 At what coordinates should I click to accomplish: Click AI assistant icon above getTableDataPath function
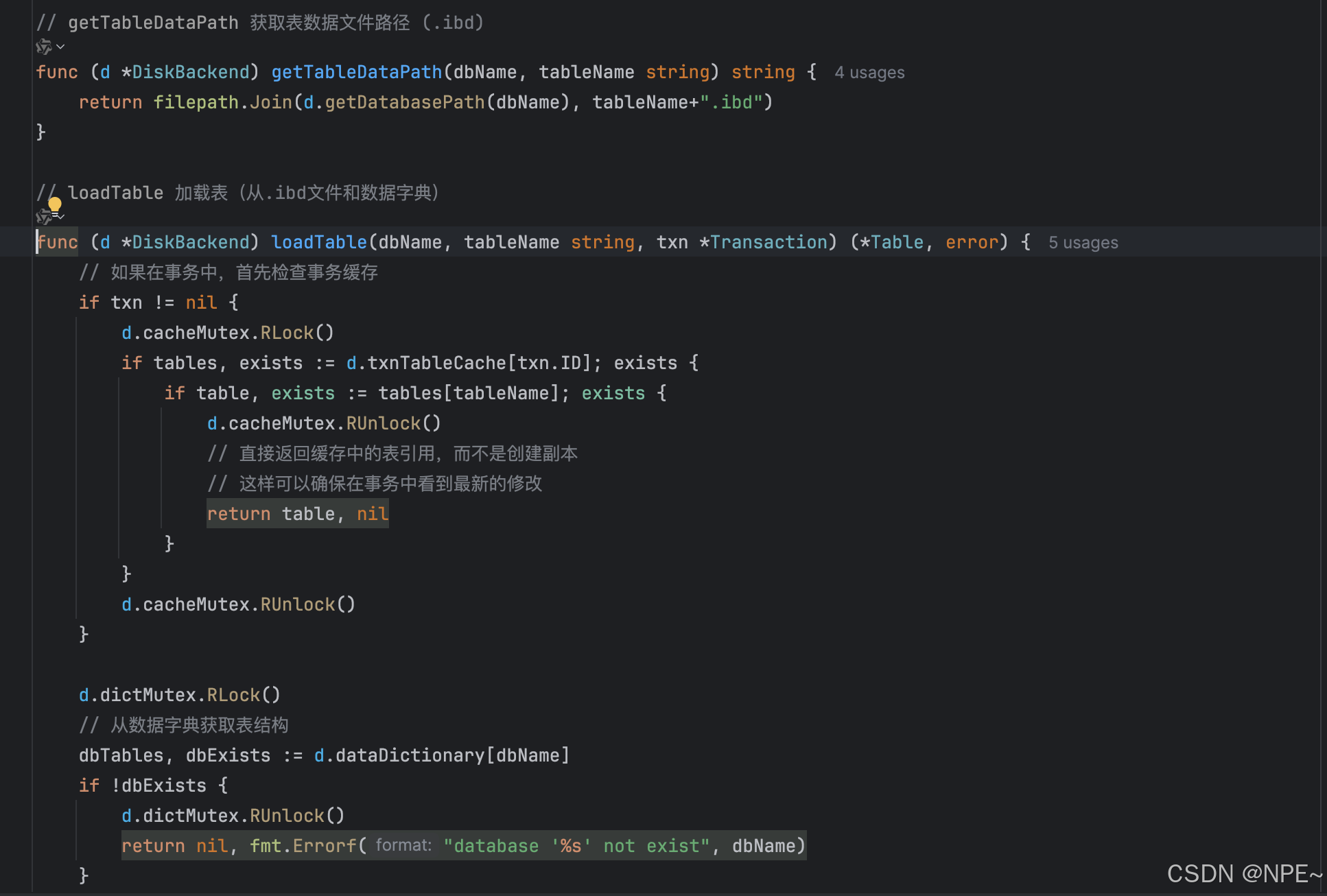[43, 47]
